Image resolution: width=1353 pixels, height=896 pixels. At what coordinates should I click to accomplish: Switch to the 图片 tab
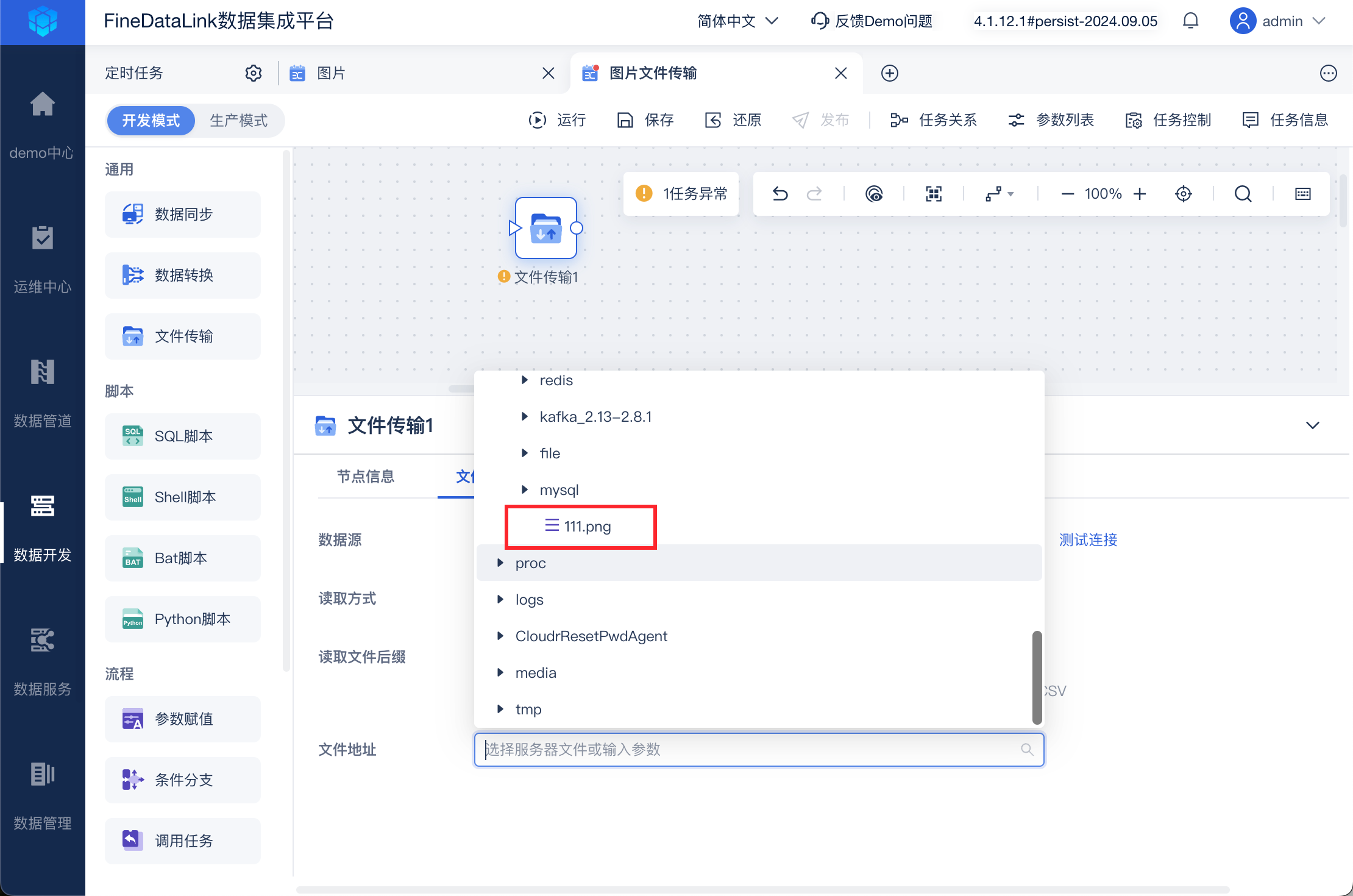point(331,73)
